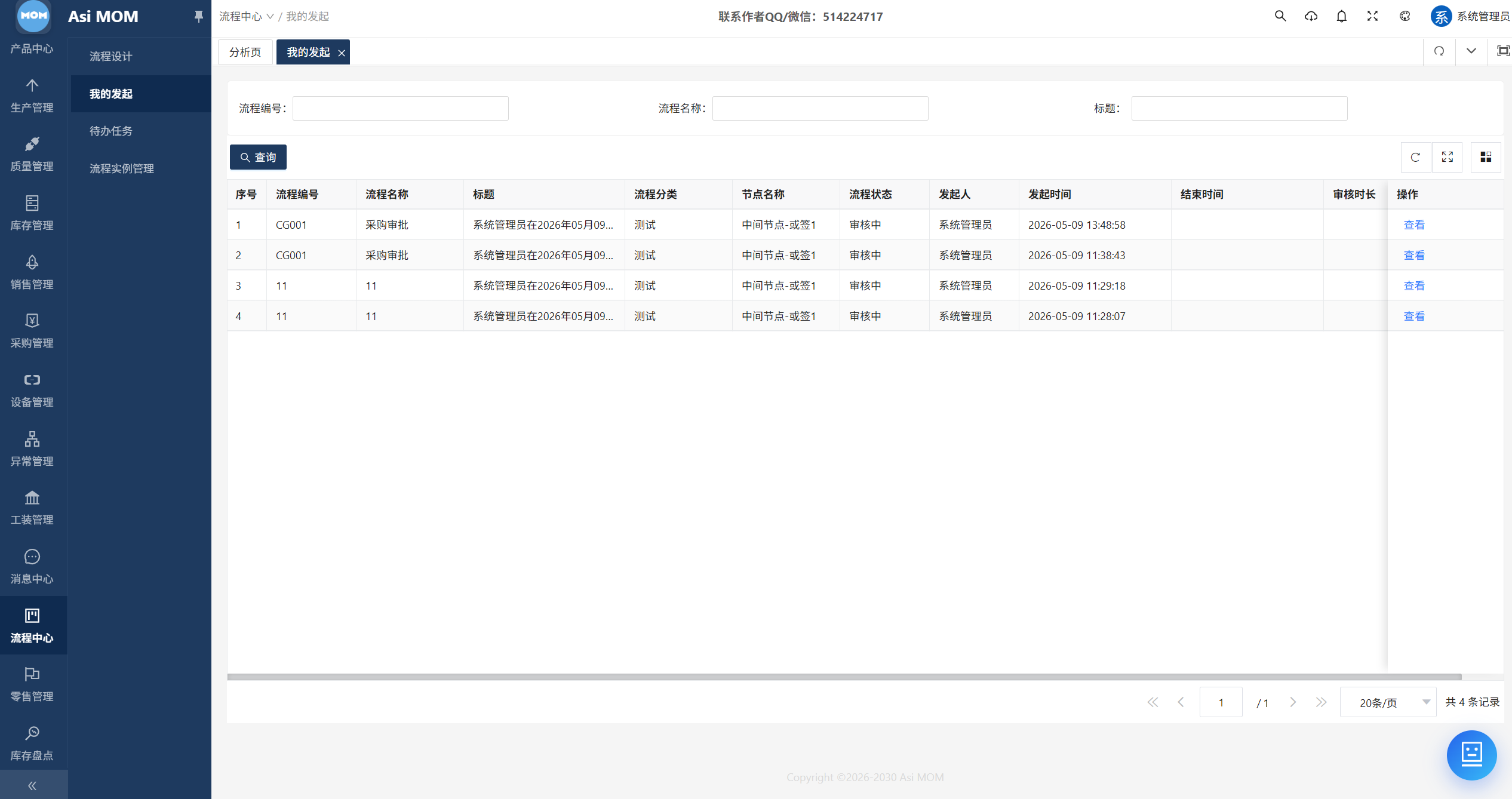Open notifications bell icon

coord(1342,16)
